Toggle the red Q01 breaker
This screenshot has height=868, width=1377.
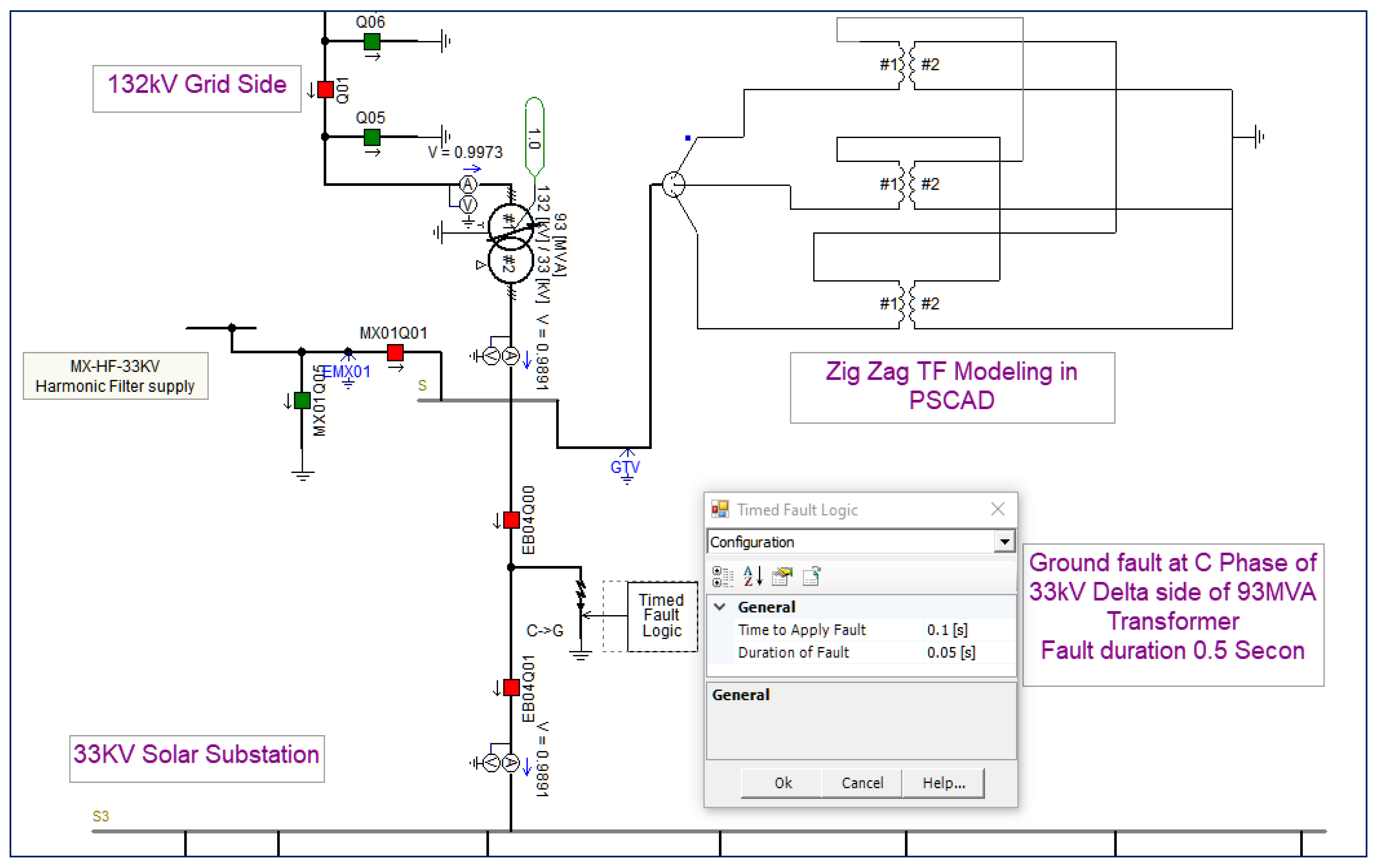(x=325, y=90)
